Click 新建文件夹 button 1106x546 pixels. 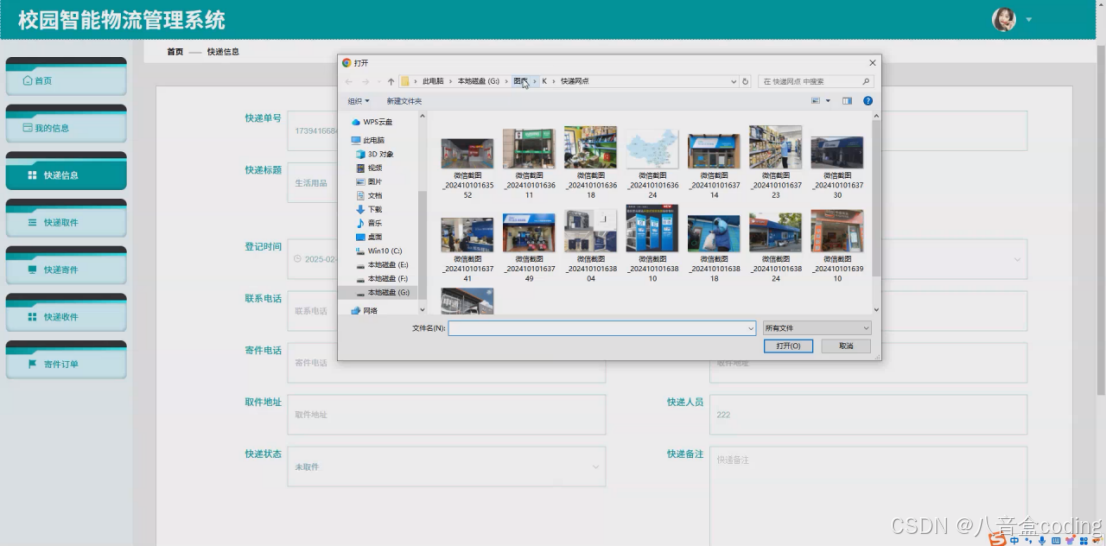(x=404, y=101)
